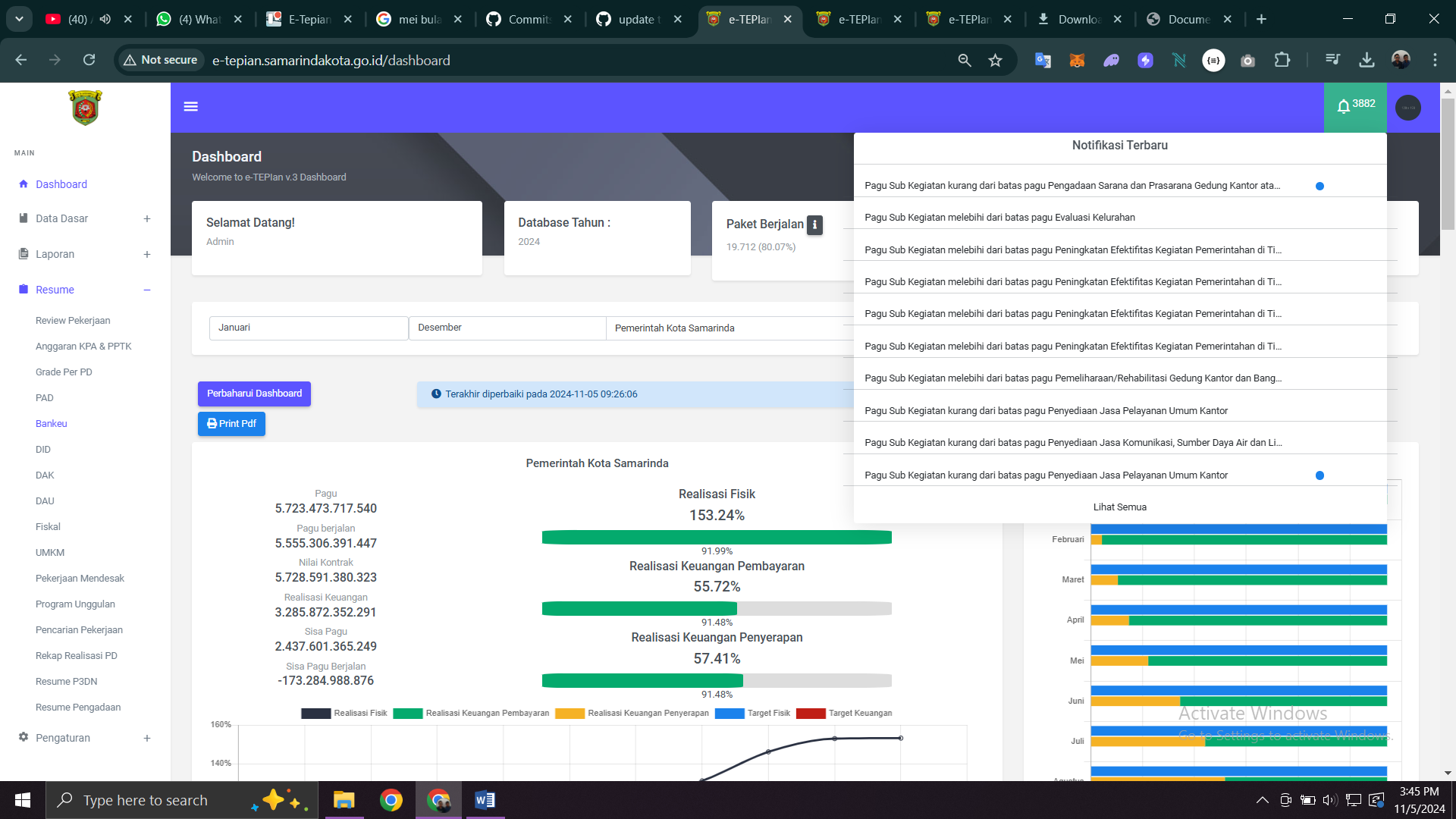Image resolution: width=1456 pixels, height=819 pixels.
Task: Click the browser downloads icon
Action: [x=1367, y=60]
